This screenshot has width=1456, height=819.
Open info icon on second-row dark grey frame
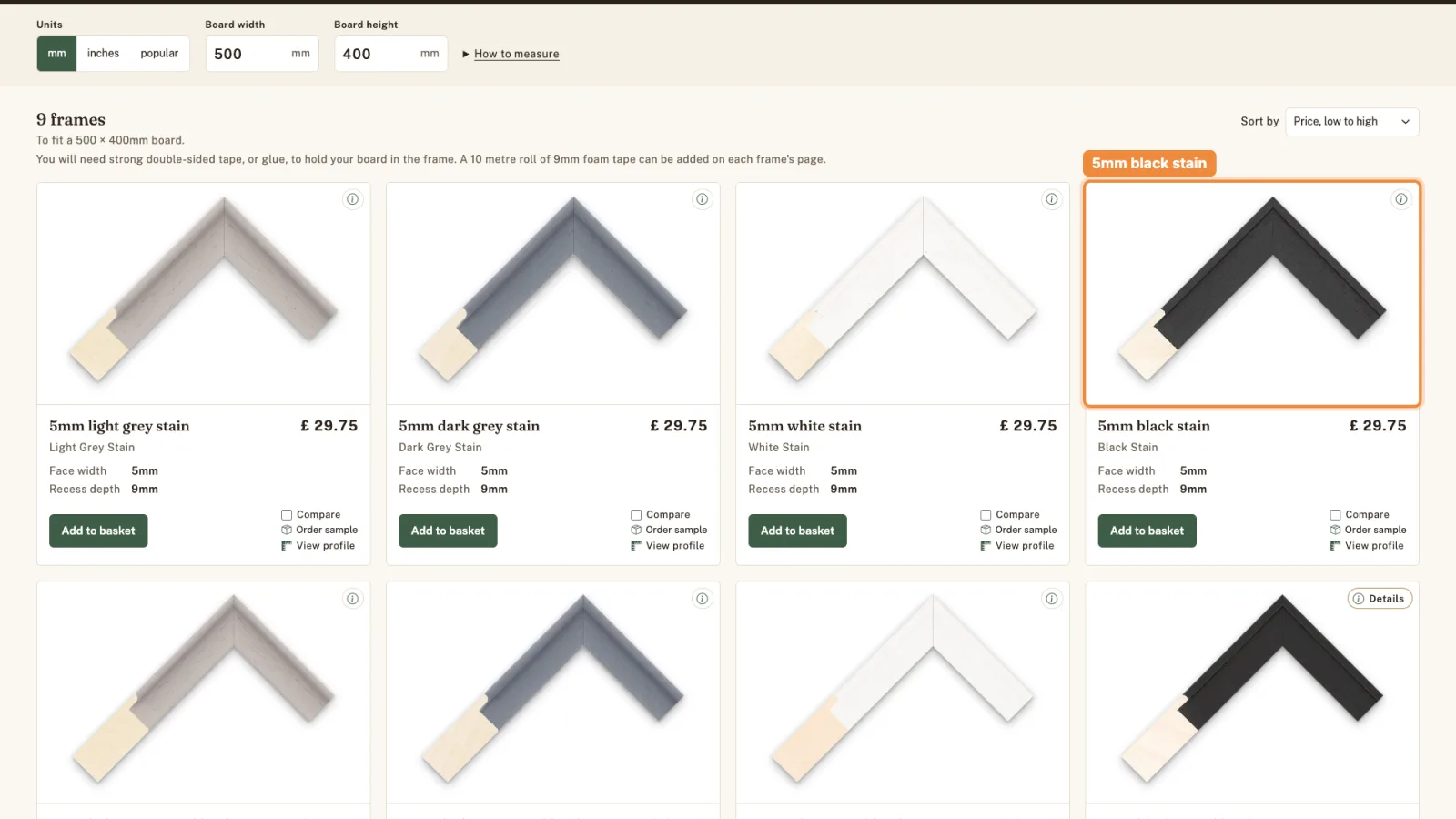pyautogui.click(x=702, y=599)
